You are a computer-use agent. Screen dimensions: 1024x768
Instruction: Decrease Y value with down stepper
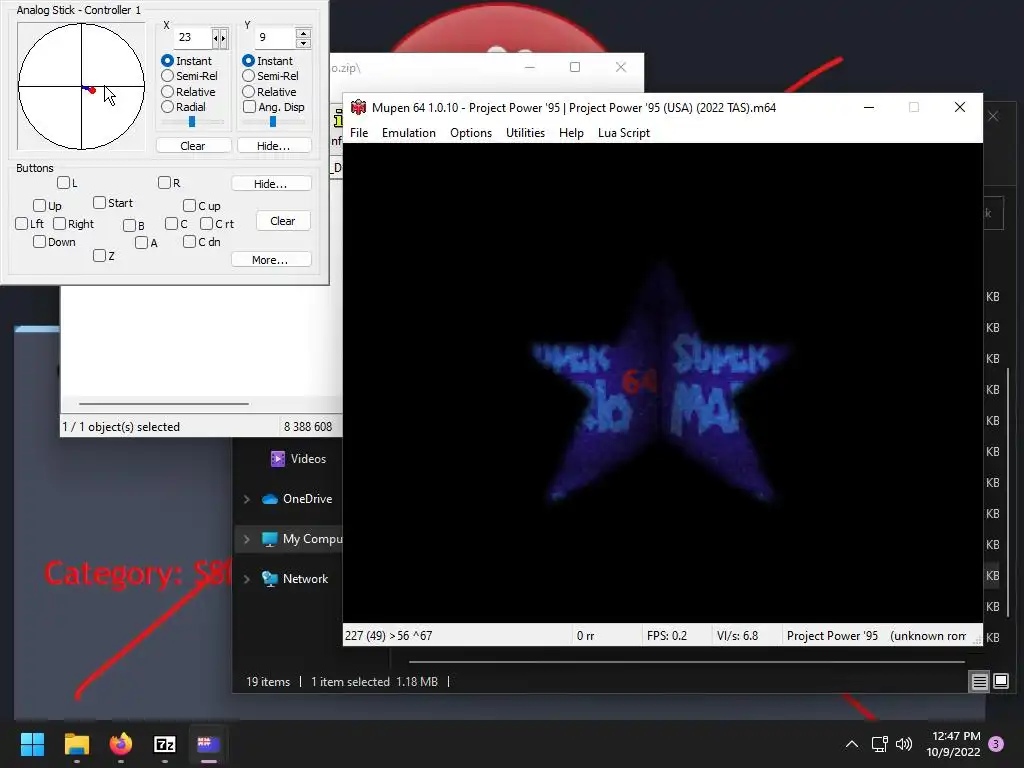click(303, 43)
